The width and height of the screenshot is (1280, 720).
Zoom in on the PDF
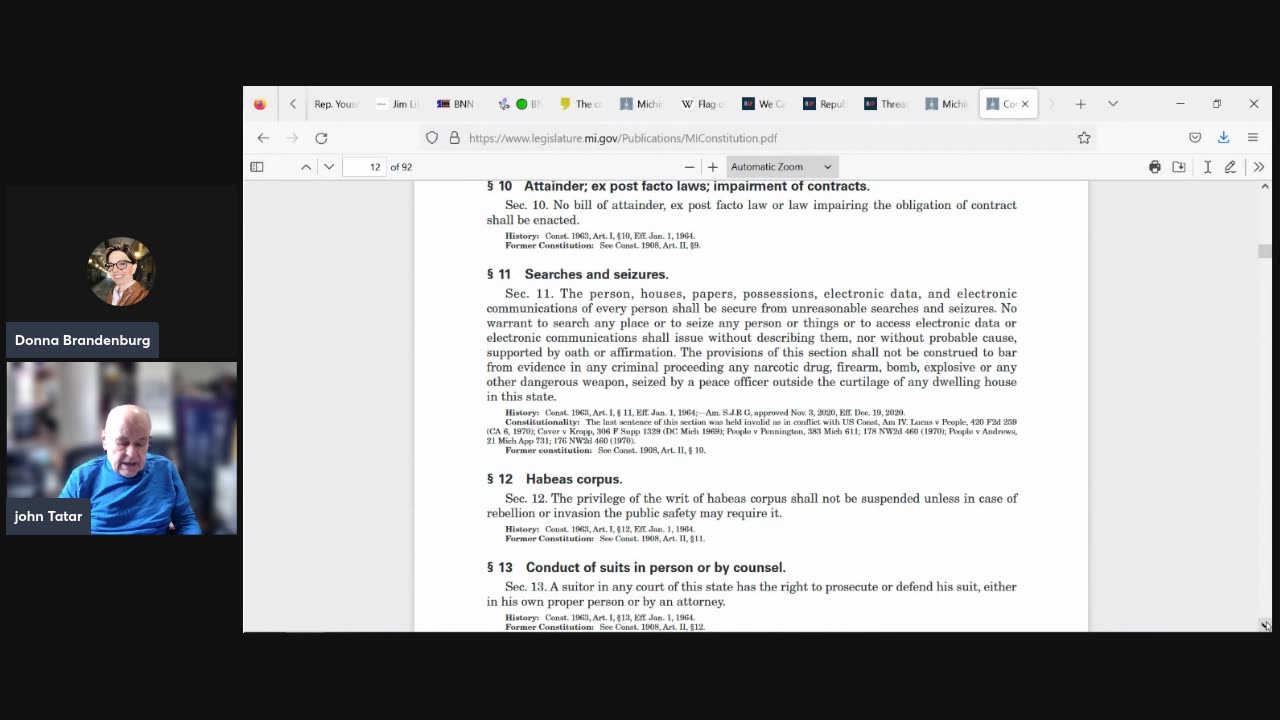point(713,167)
